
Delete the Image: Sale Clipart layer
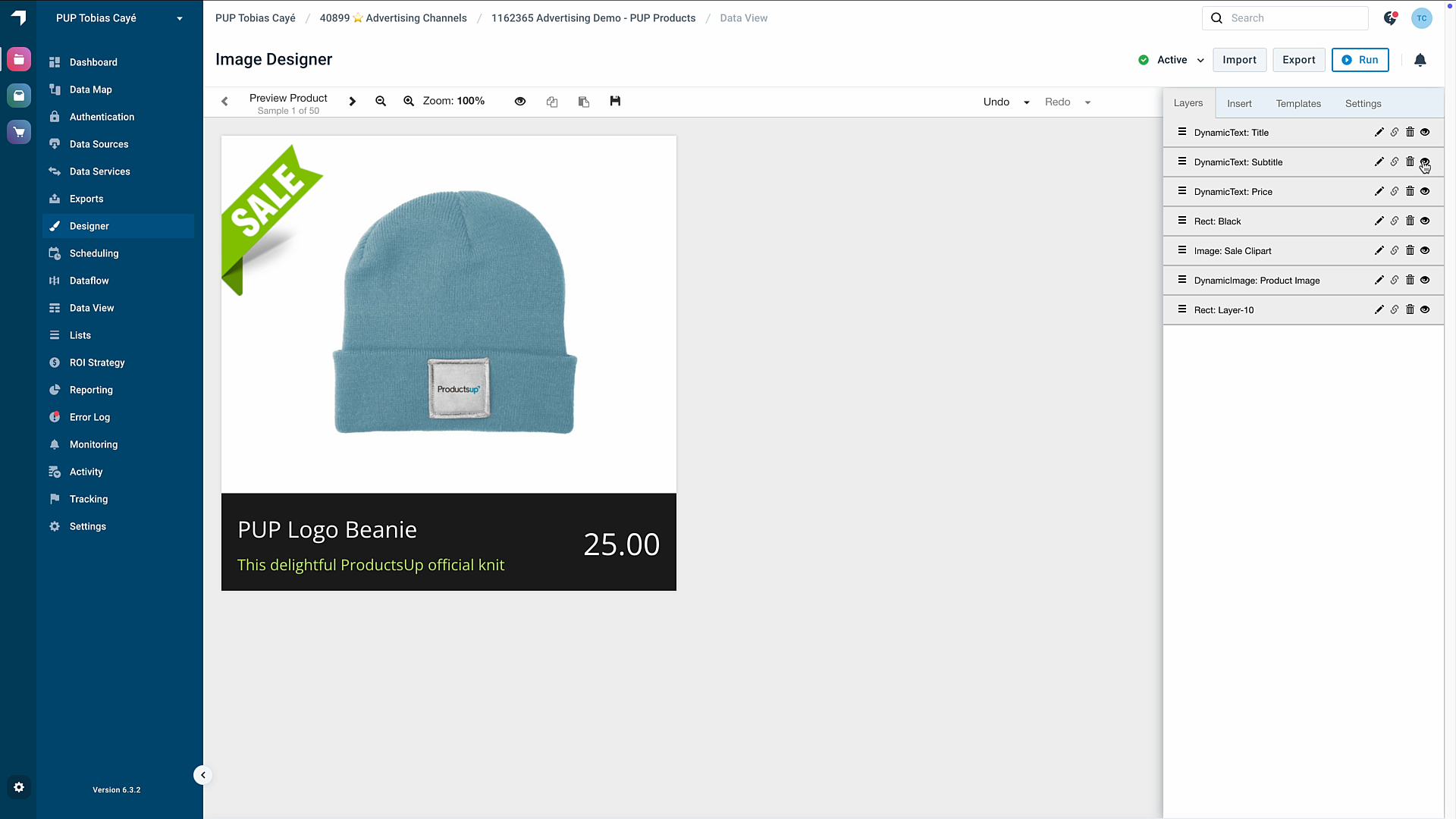click(x=1410, y=250)
